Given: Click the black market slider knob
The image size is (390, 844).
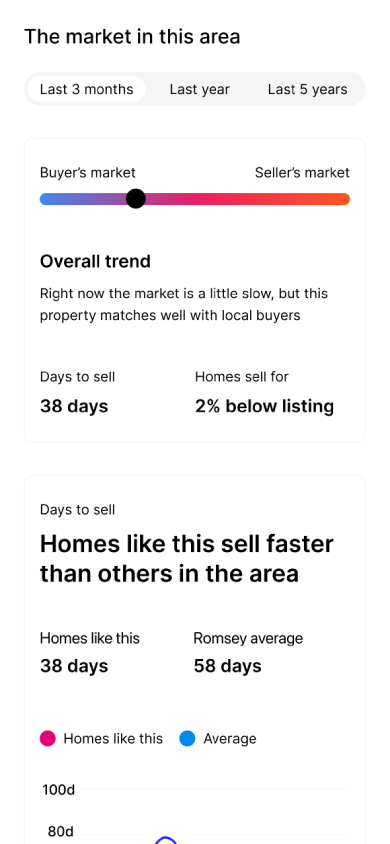Looking at the screenshot, I should pyautogui.click(x=136, y=199).
